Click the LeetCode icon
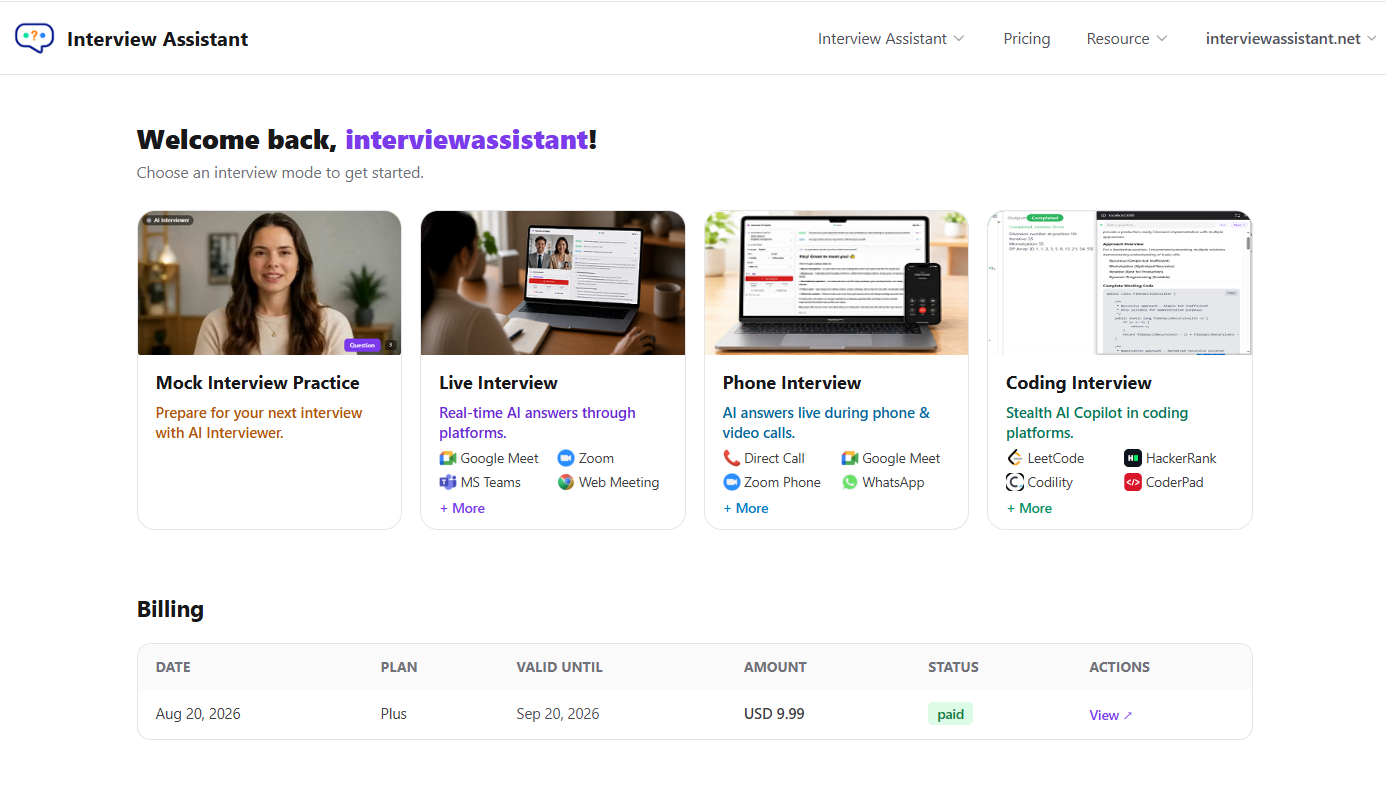This screenshot has width=1386, height=785. [x=1015, y=458]
